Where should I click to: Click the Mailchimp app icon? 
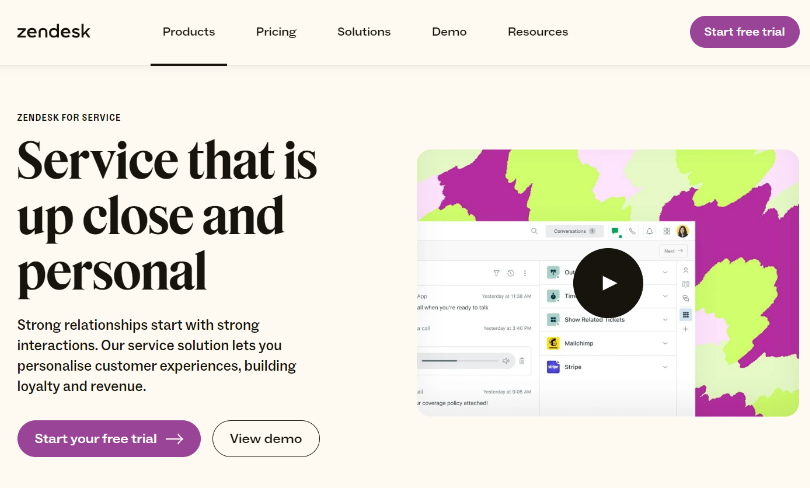(553, 343)
